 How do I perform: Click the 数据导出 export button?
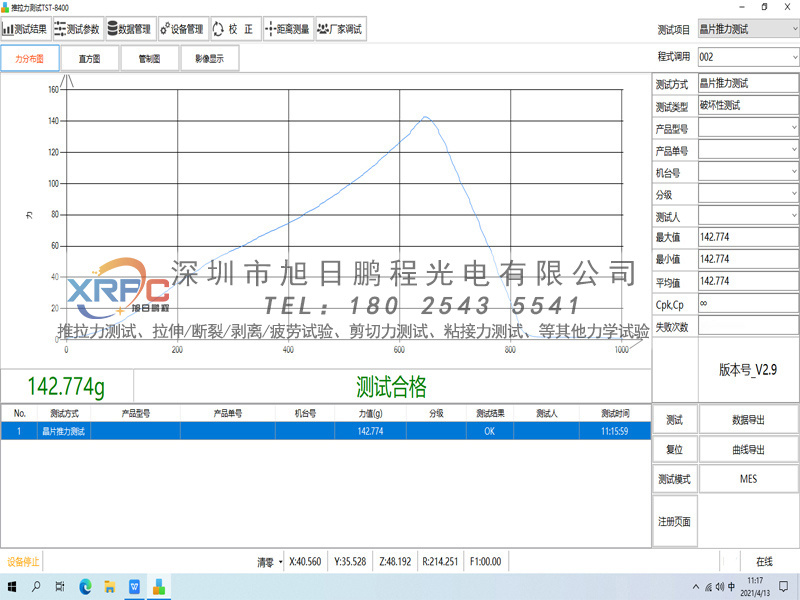point(748,420)
